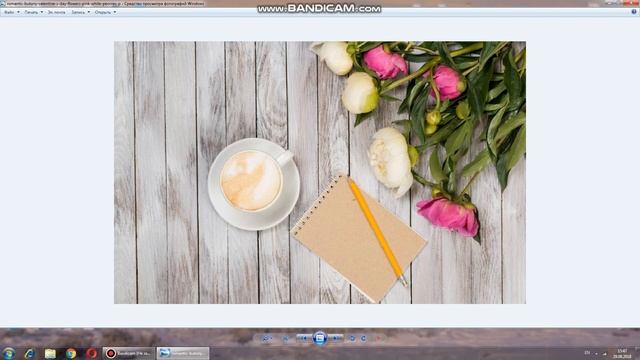This screenshot has width=640, height=360.
Task: Click the taskbar clock
Action: tap(622, 353)
